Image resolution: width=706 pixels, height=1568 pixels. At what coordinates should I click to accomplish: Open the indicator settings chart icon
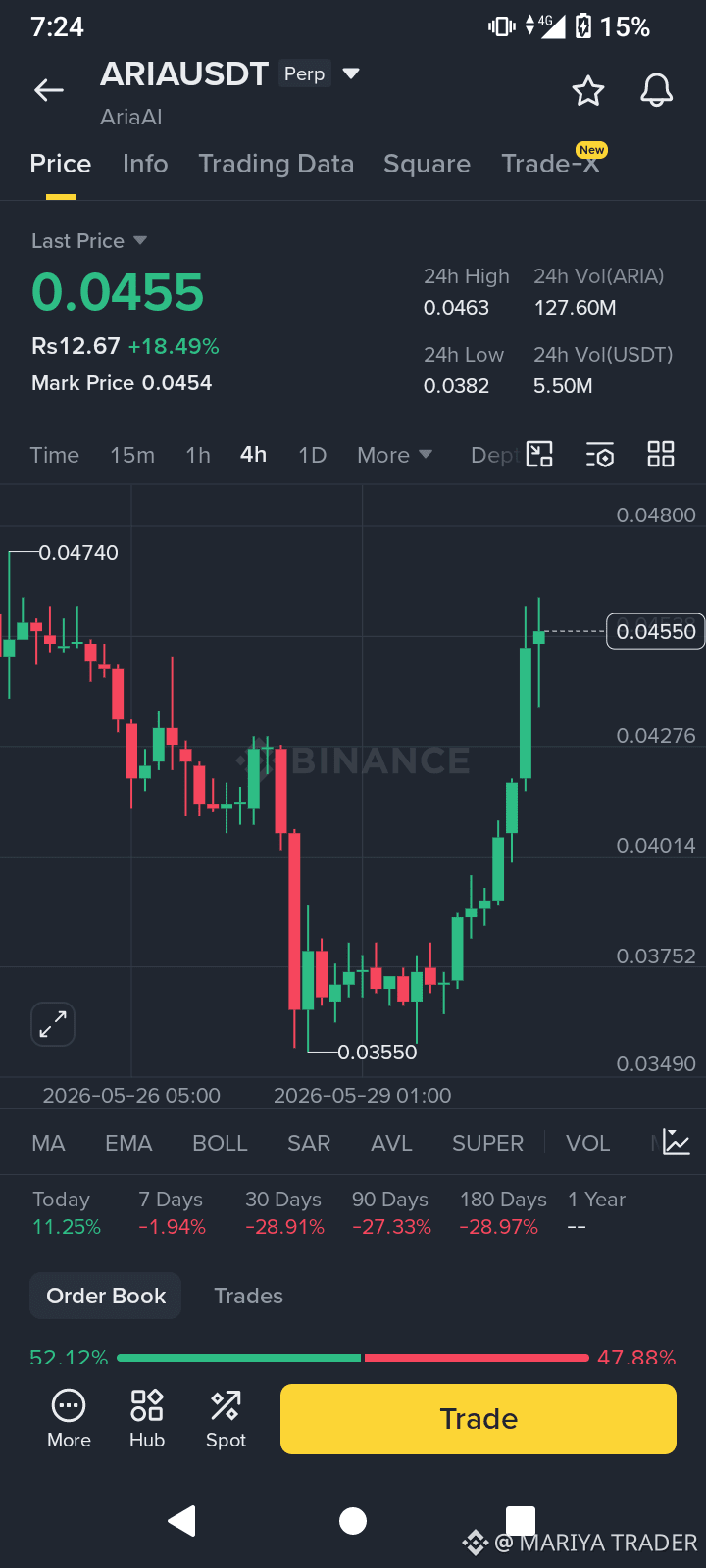pos(677,1142)
